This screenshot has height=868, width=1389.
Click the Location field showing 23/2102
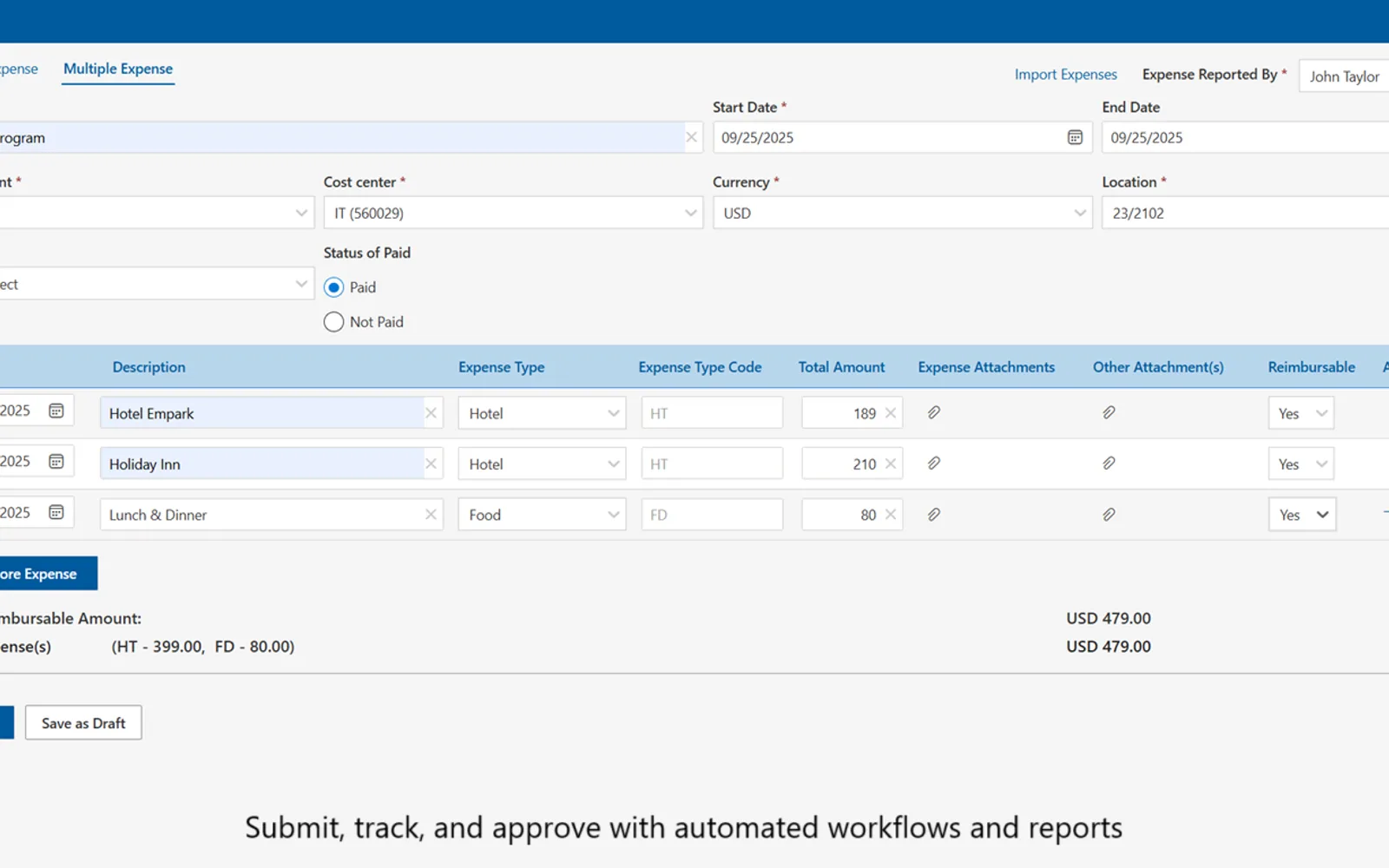click(x=1245, y=213)
